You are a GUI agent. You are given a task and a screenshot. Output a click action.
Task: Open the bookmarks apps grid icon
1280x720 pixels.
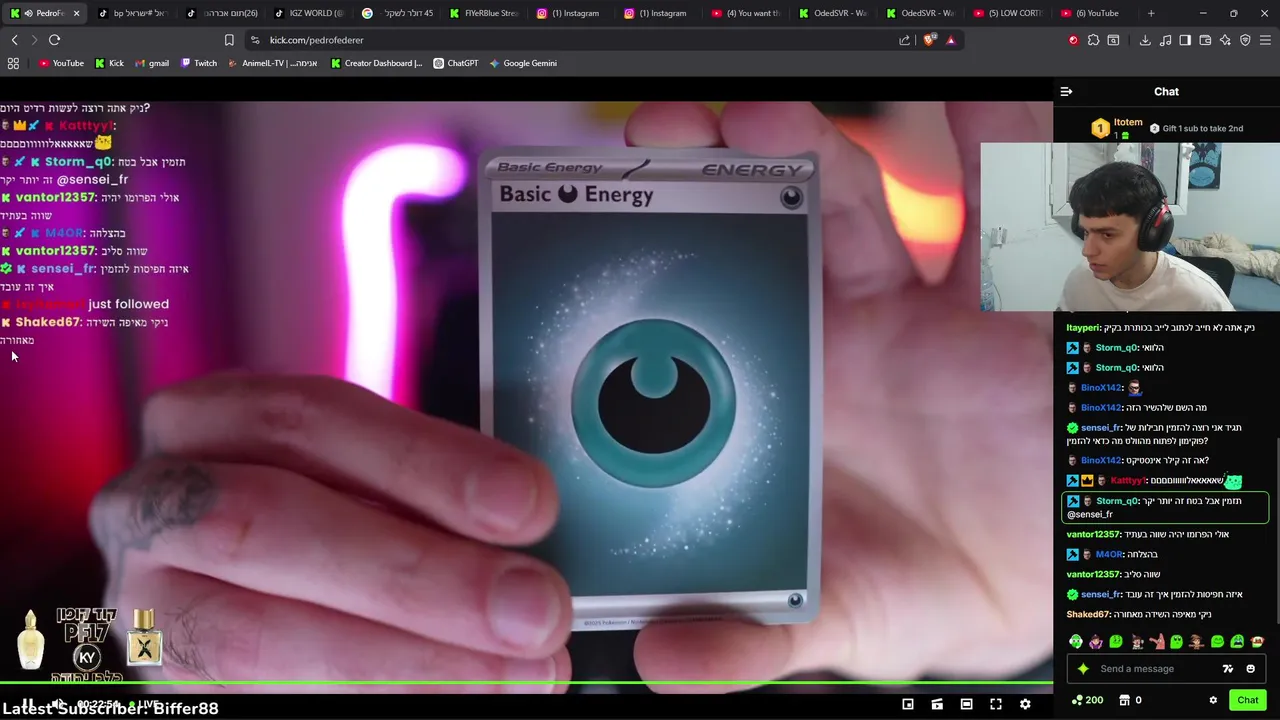[13, 63]
